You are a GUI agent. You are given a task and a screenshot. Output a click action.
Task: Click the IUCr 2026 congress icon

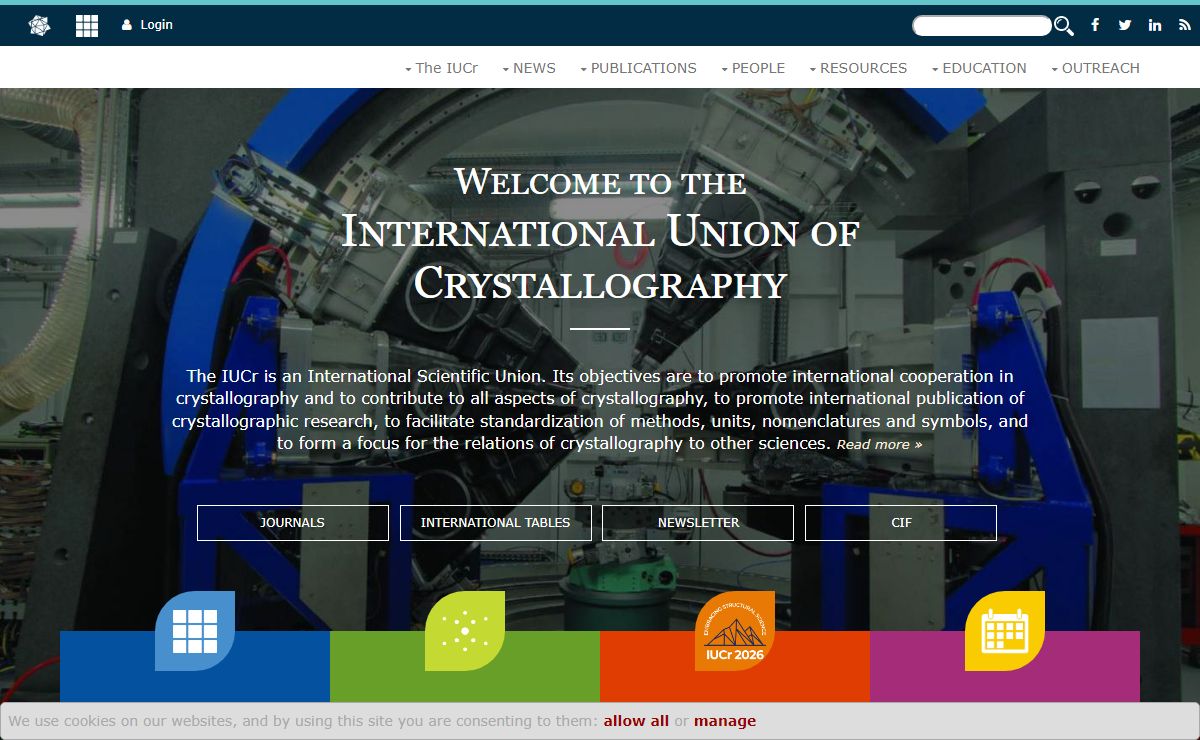735,631
